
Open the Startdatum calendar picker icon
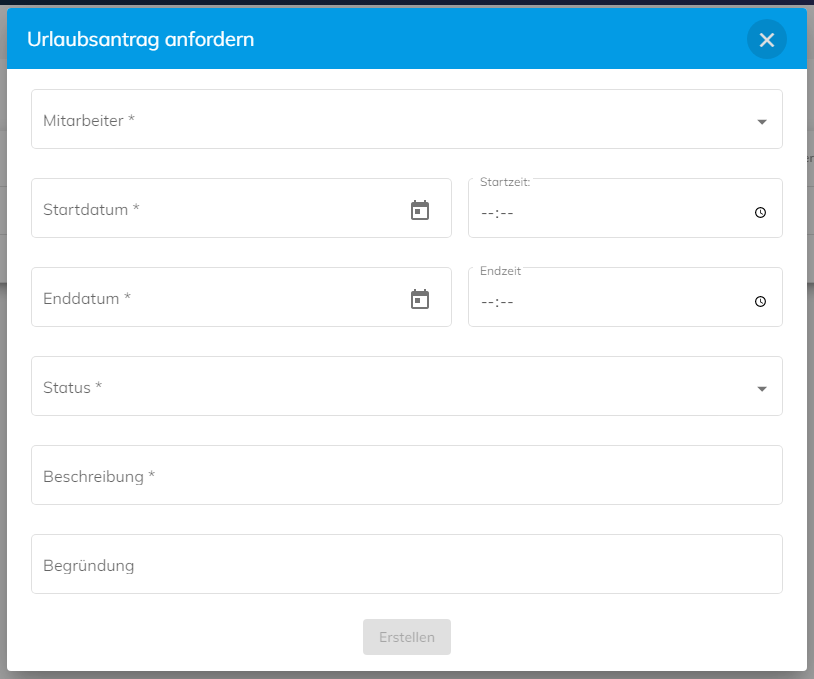[419, 210]
